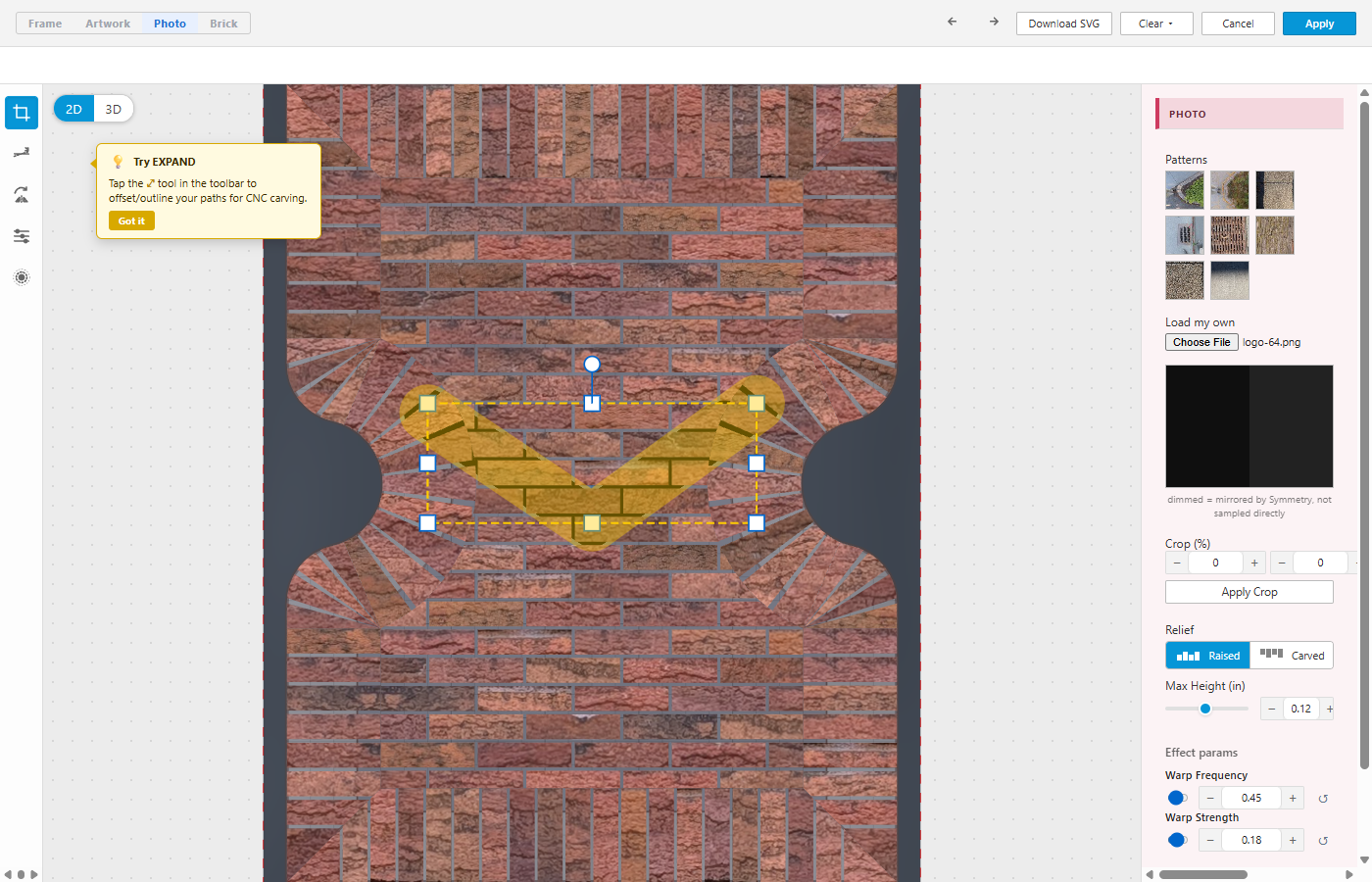Select the crop tool in left toolbar
The width and height of the screenshot is (1372, 882).
pos(22,113)
